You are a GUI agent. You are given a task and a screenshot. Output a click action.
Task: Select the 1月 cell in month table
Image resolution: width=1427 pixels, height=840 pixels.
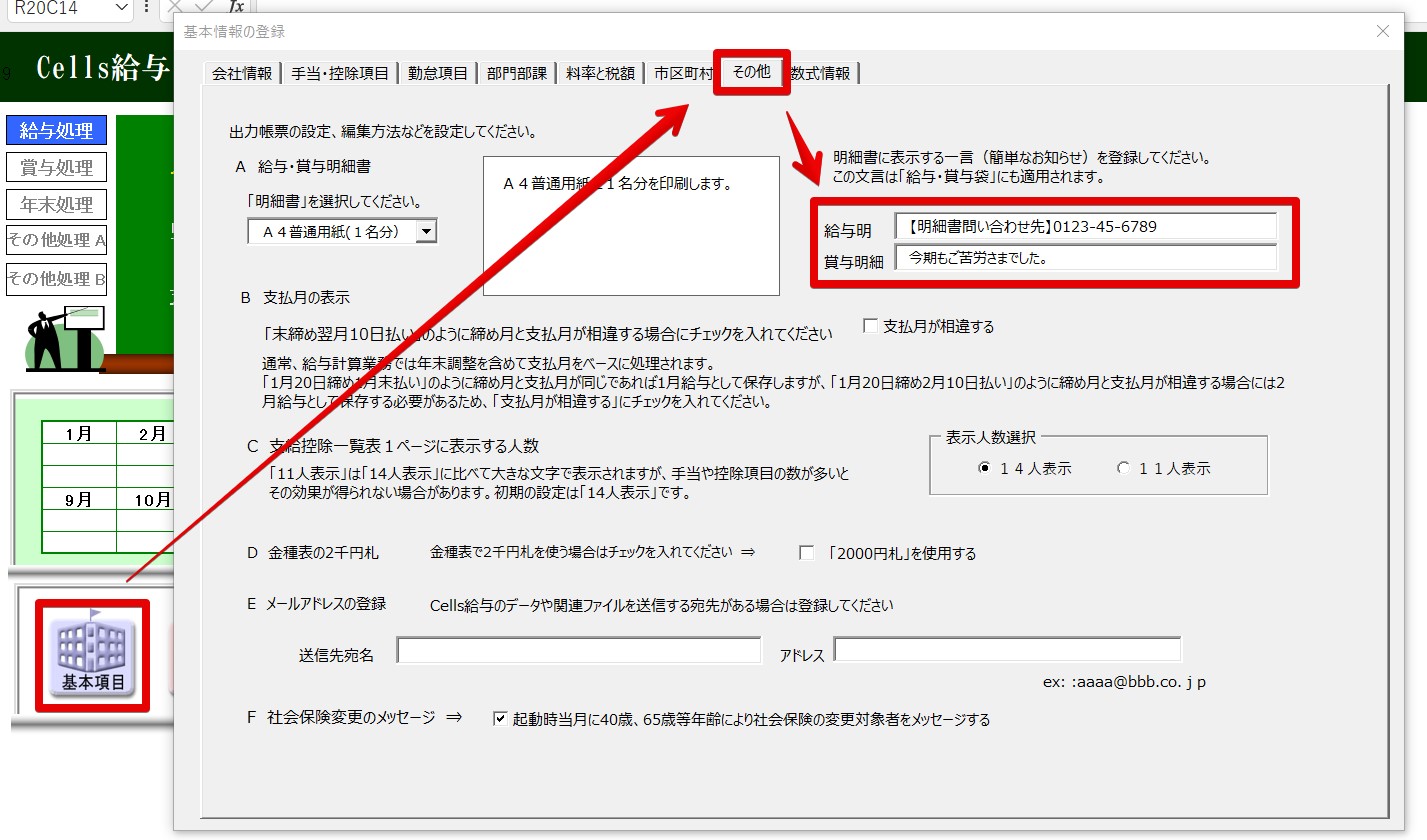pos(79,433)
